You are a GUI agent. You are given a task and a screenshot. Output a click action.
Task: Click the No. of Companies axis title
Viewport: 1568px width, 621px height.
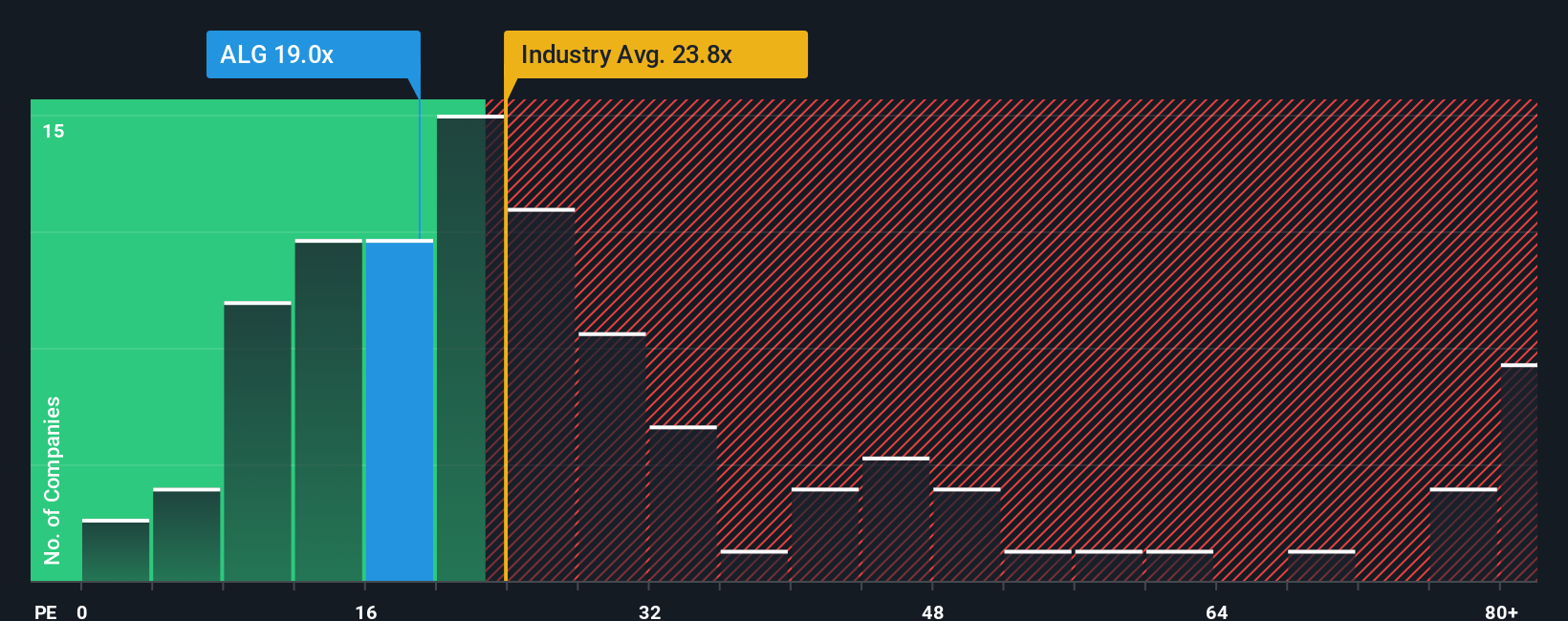click(x=53, y=480)
